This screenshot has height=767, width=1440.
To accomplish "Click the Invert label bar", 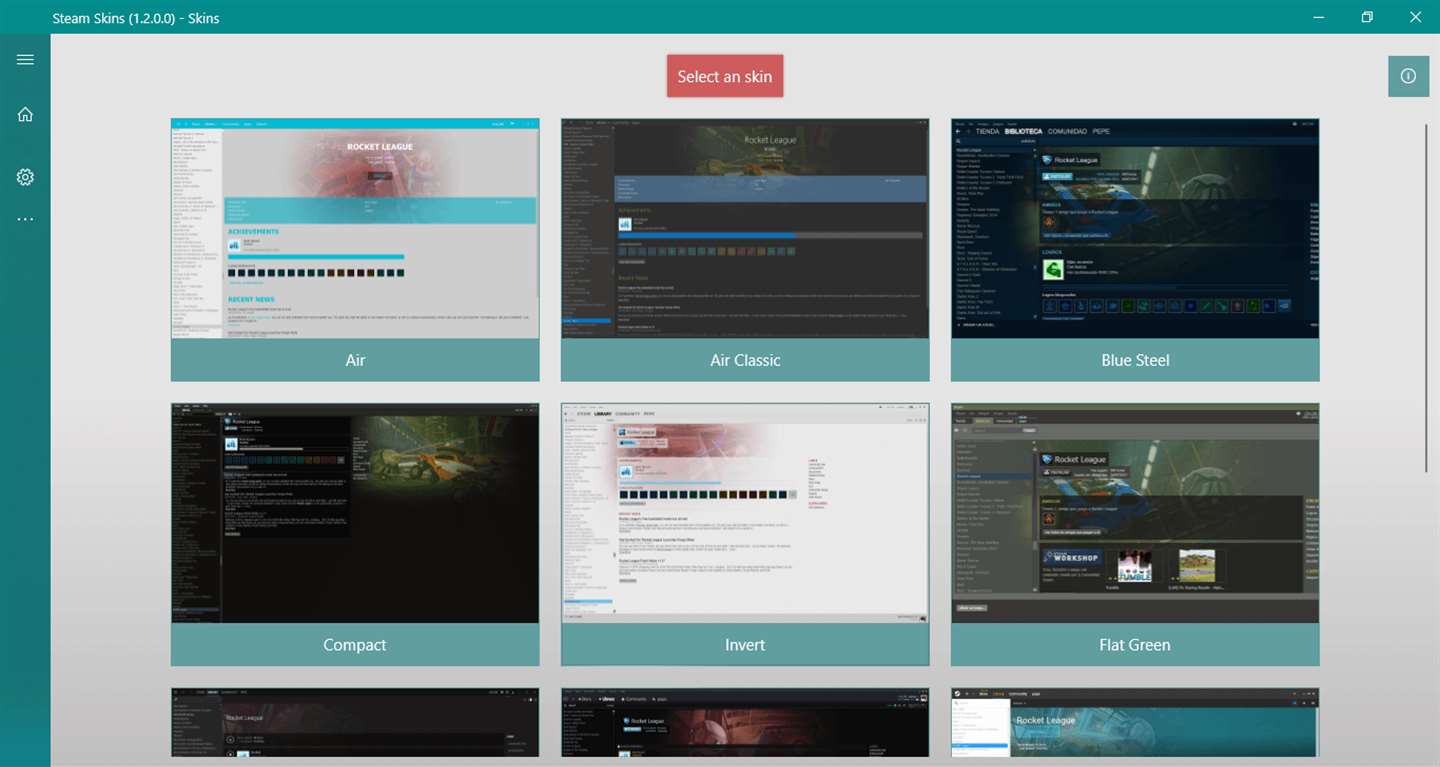I will click(x=745, y=645).
